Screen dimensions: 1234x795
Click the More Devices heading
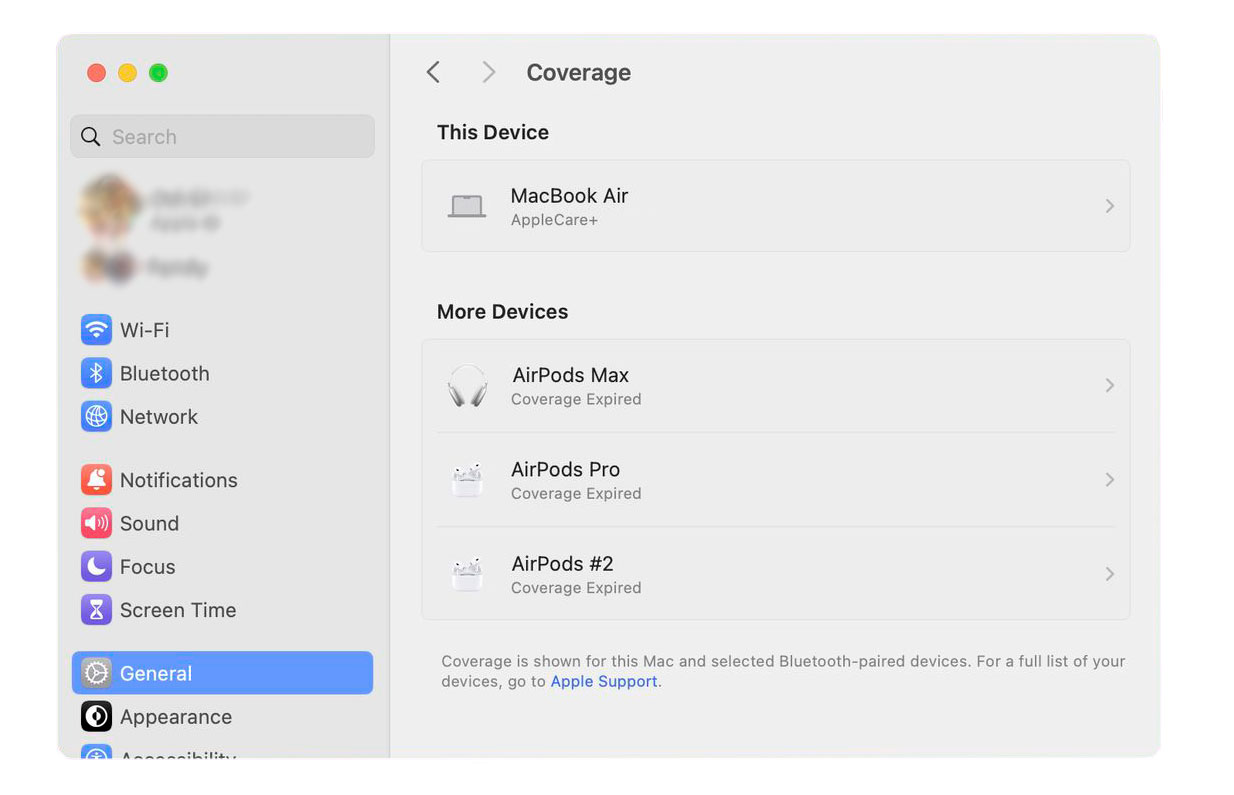[502, 312]
